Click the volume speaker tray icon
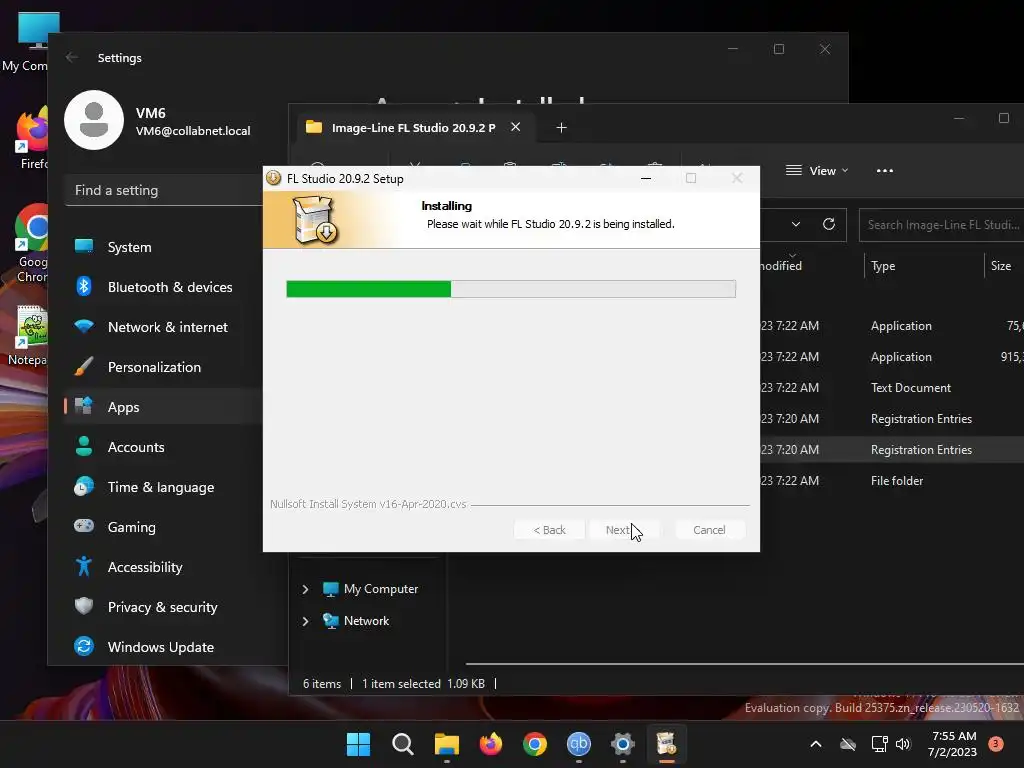Screen dimensions: 1024x768 pos(903,744)
